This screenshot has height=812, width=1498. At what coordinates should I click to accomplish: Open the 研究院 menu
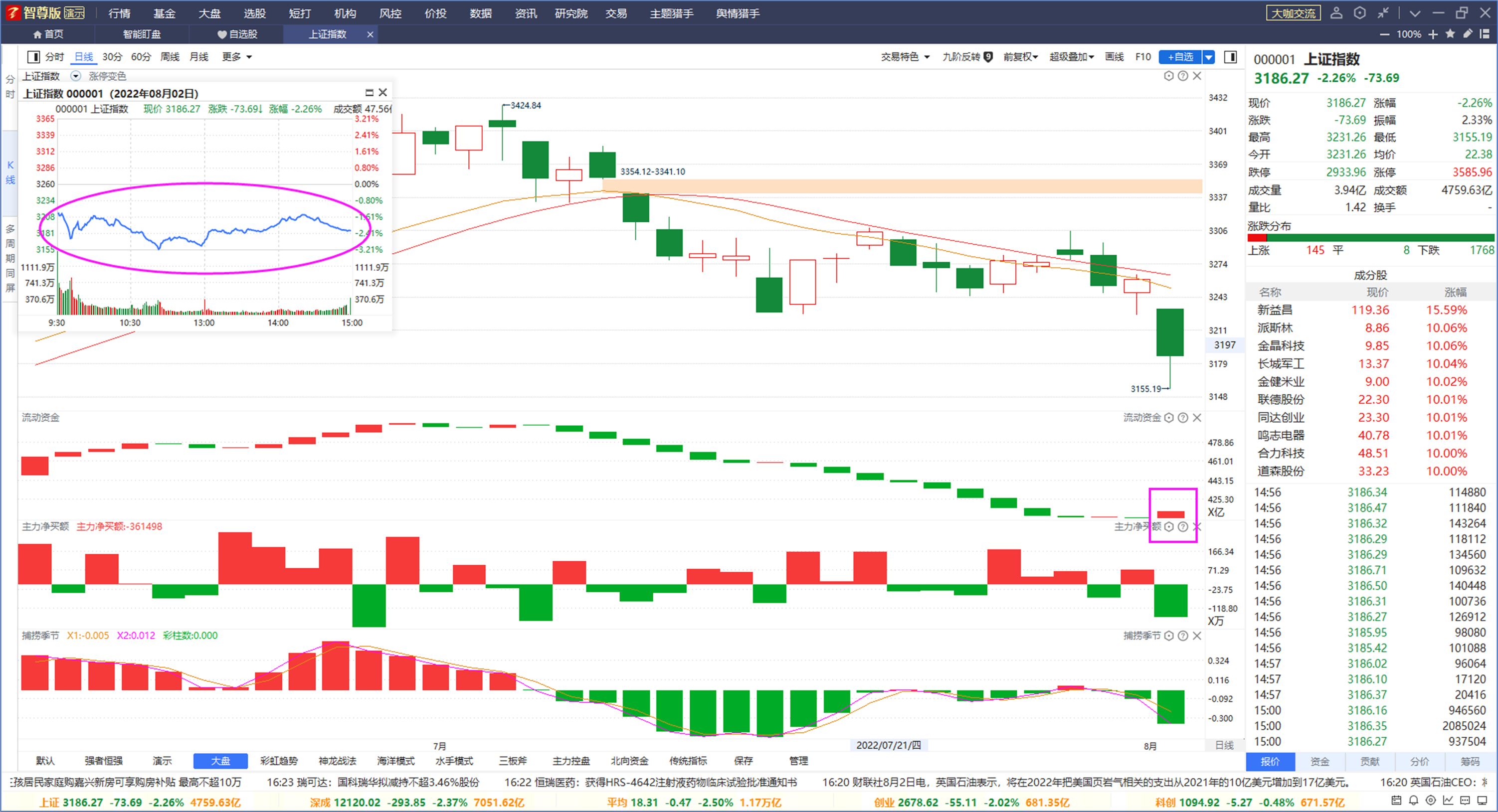point(571,13)
